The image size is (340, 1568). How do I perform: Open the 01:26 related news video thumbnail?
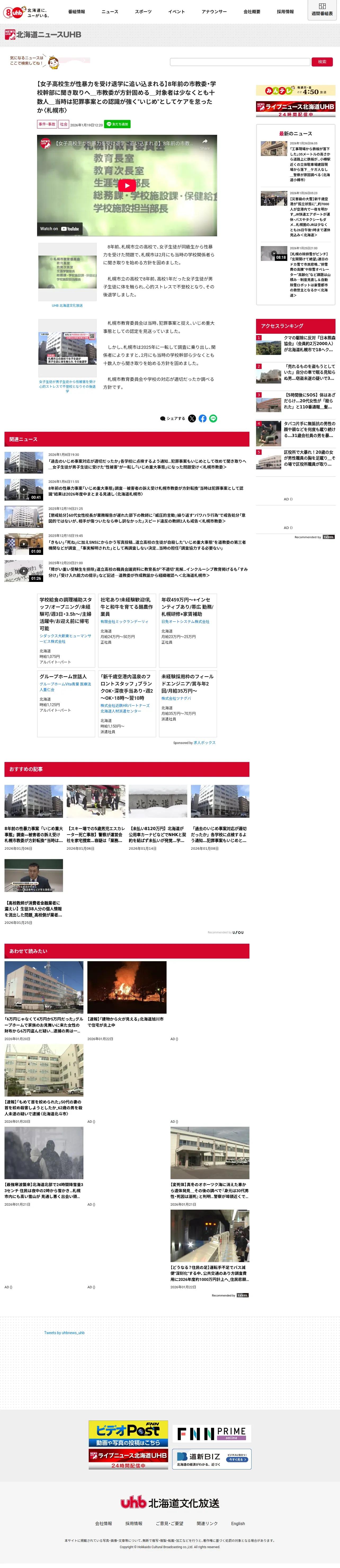tap(24, 571)
